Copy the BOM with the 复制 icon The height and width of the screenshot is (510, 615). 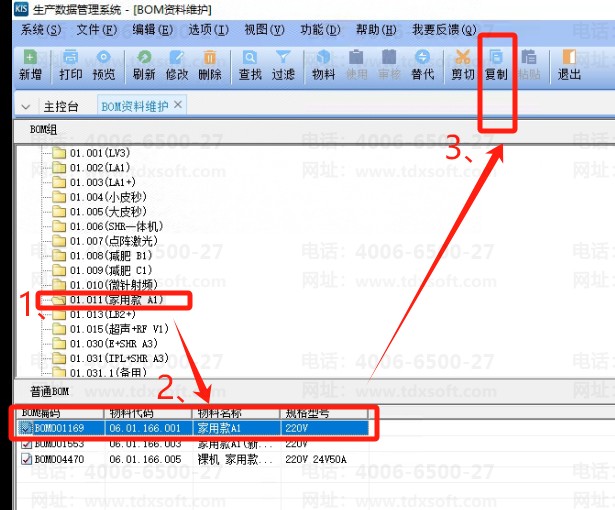pyautogui.click(x=496, y=65)
